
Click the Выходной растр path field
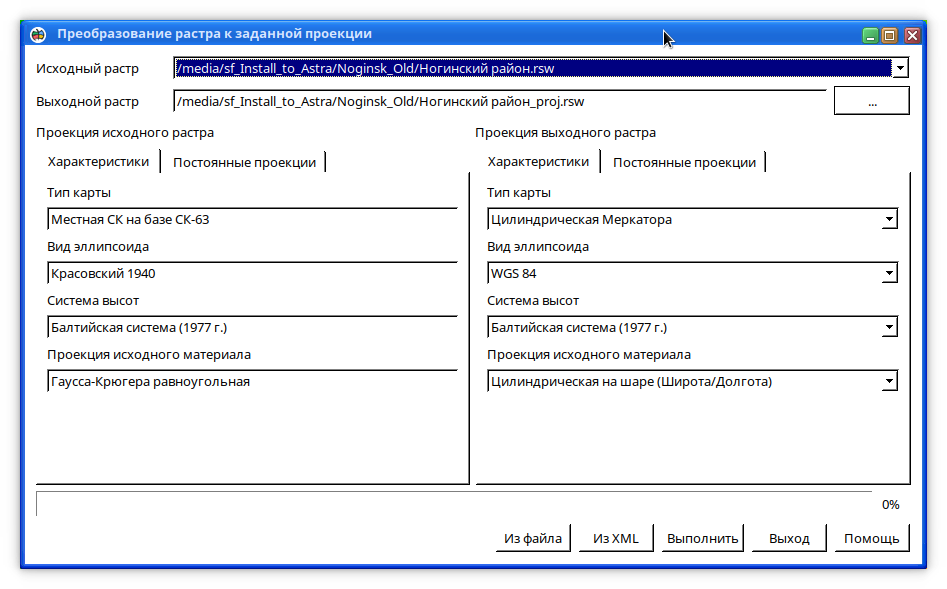500,101
